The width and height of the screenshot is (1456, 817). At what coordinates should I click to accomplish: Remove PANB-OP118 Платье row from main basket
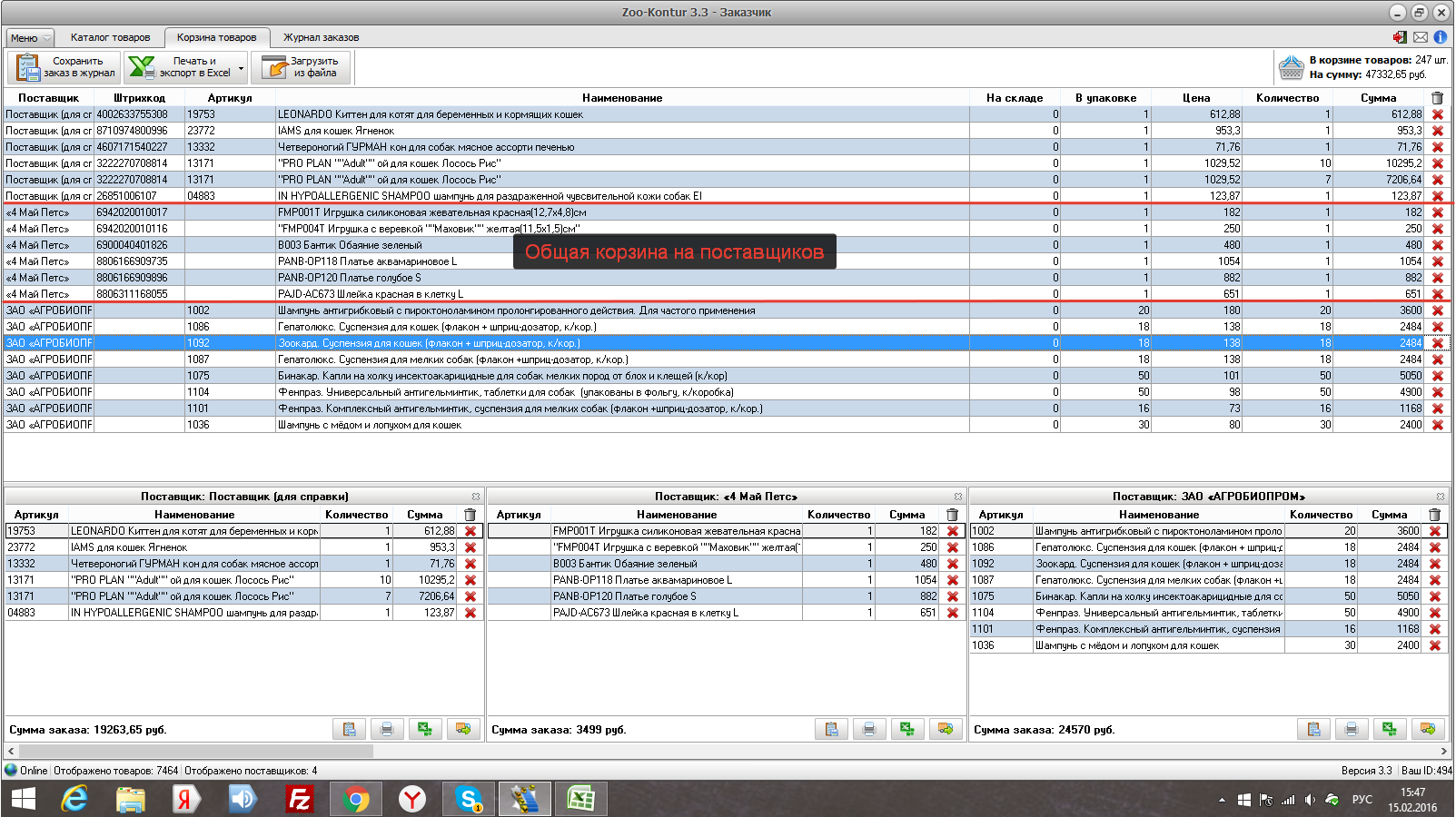[1438, 261]
